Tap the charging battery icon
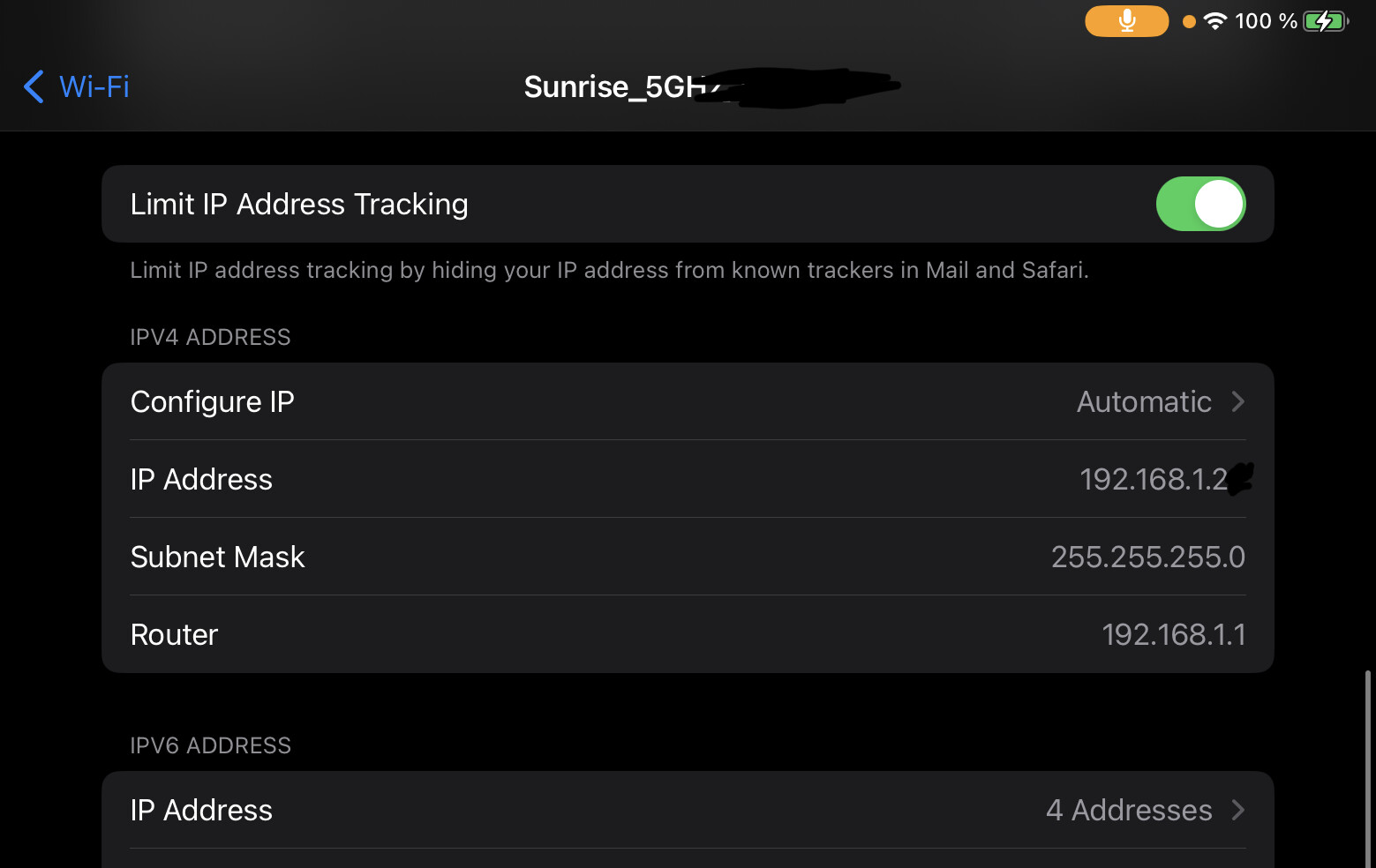Image resolution: width=1376 pixels, height=868 pixels. (x=1326, y=21)
